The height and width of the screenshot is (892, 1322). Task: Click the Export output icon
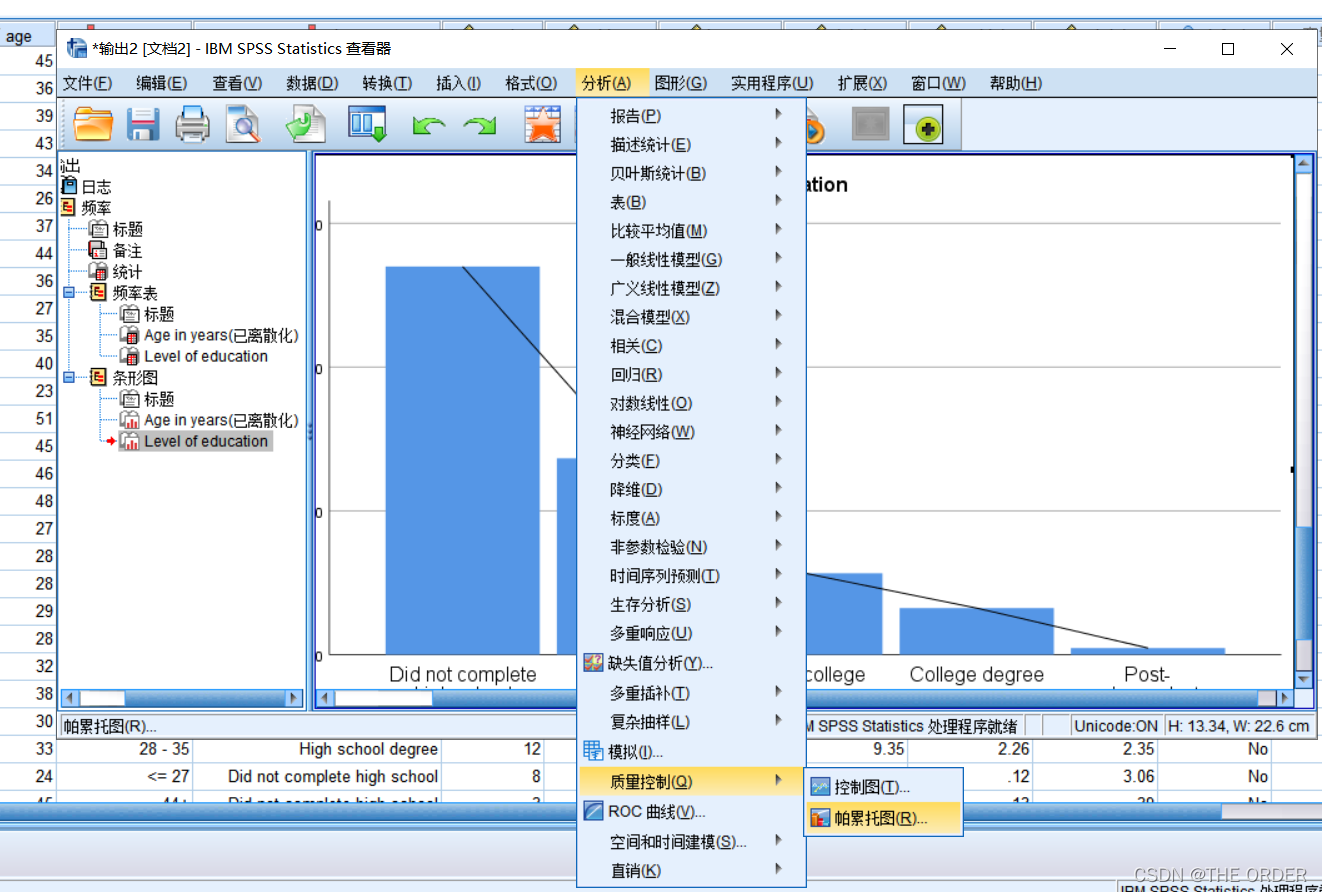(305, 125)
